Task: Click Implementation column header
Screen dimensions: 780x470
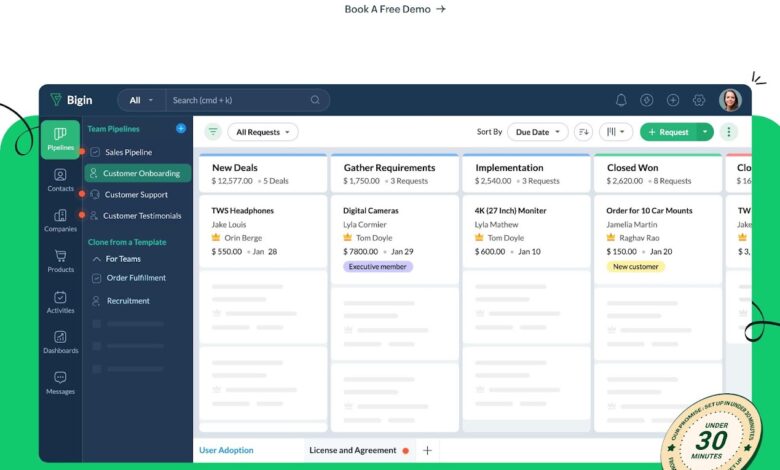Action: pyautogui.click(x=526, y=173)
